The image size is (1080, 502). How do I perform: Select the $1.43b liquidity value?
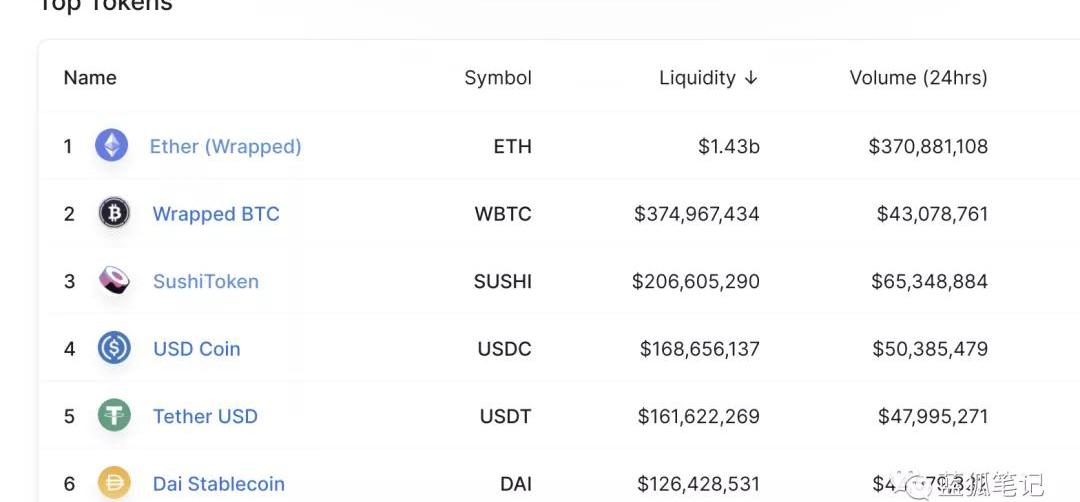coord(729,146)
